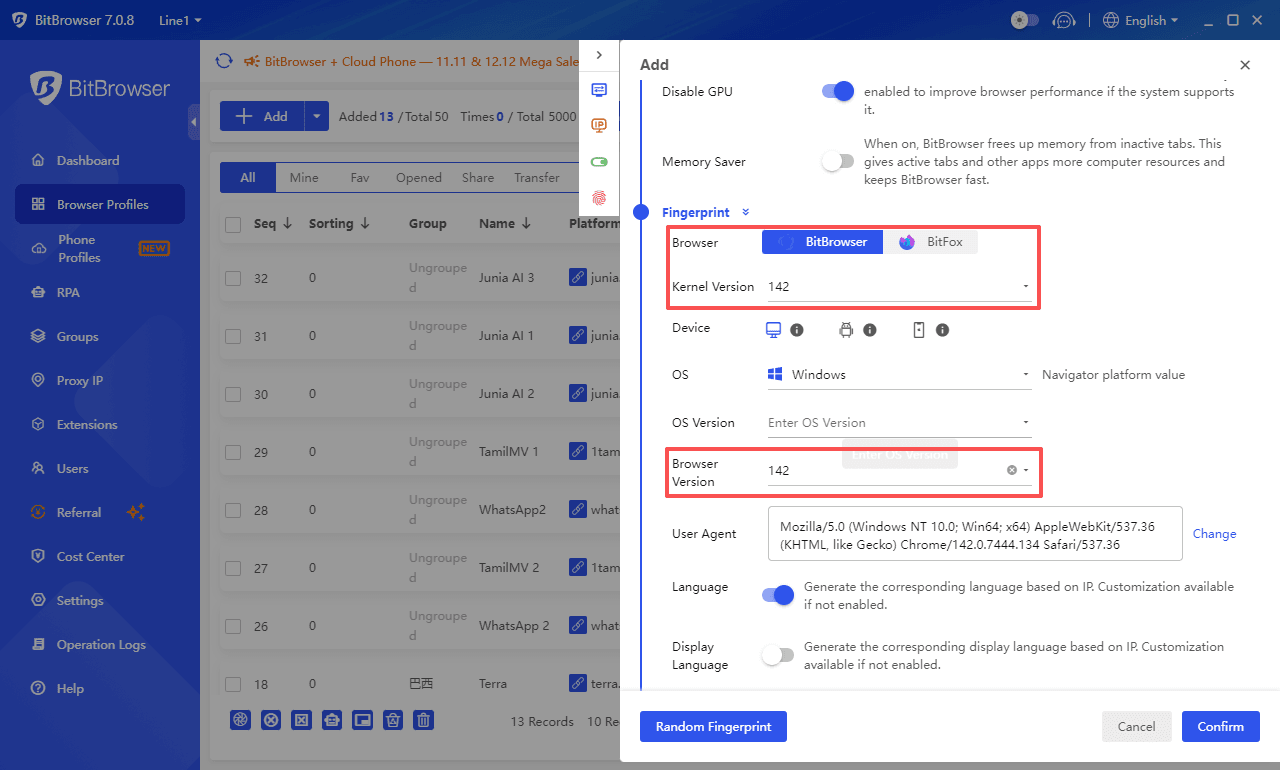Image resolution: width=1280 pixels, height=770 pixels.
Task: Turn off the Disable GPU toggle
Action: (x=837, y=91)
